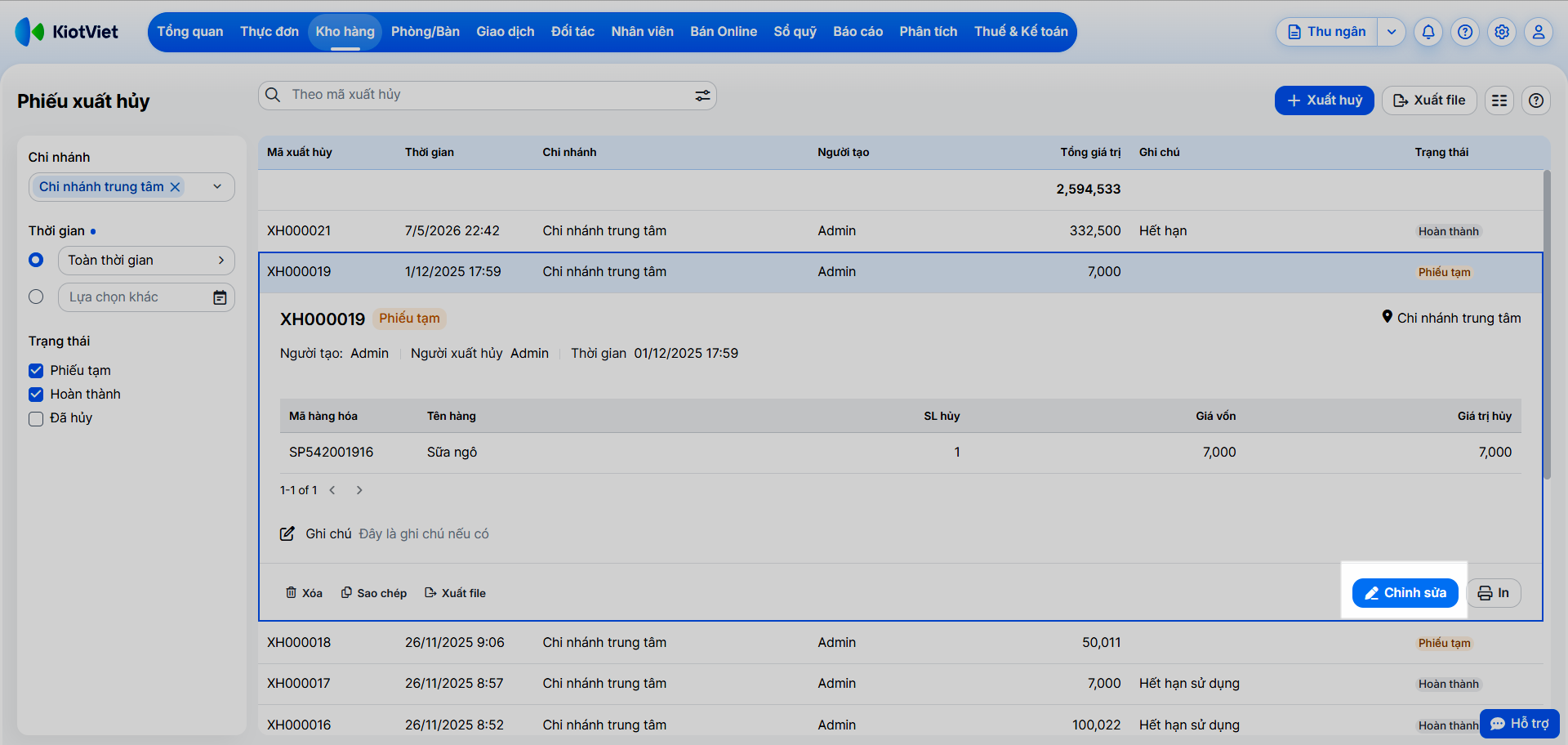
Task: Check the Đã hủy status checkbox
Action: (36, 419)
